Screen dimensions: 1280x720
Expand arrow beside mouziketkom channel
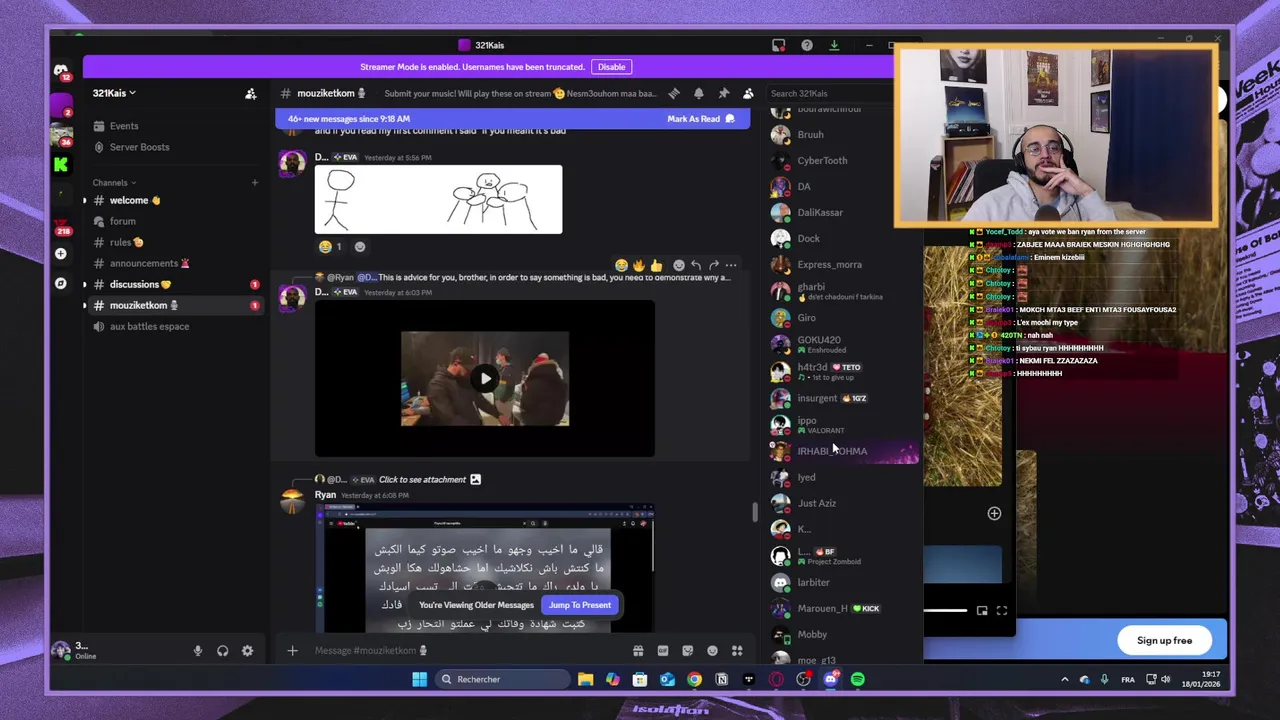tap(85, 305)
